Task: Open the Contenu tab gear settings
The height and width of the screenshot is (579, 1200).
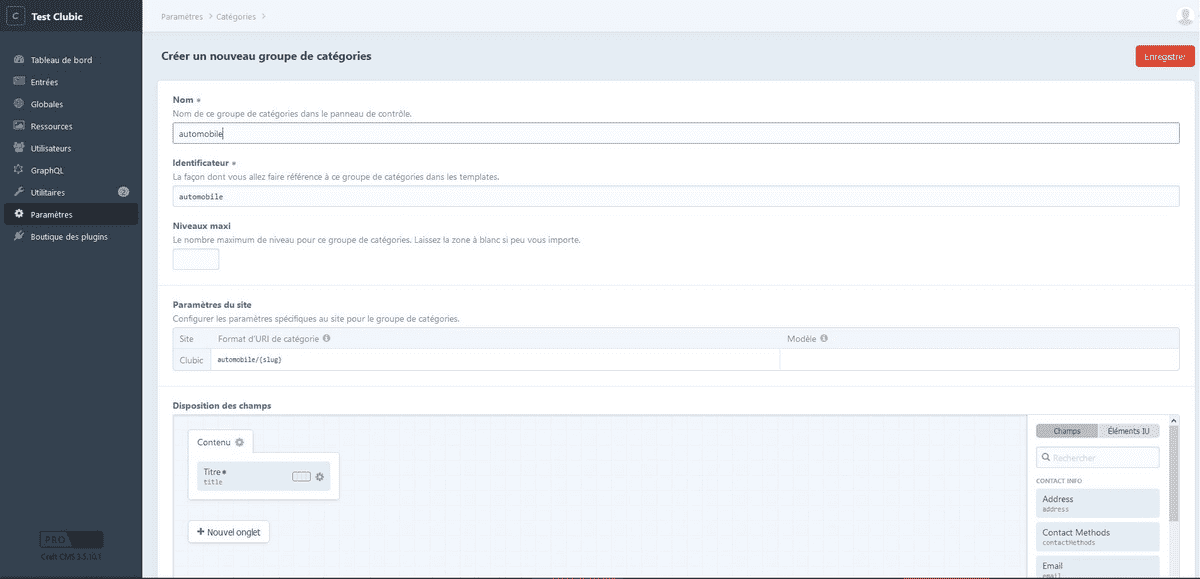Action: tap(240, 442)
